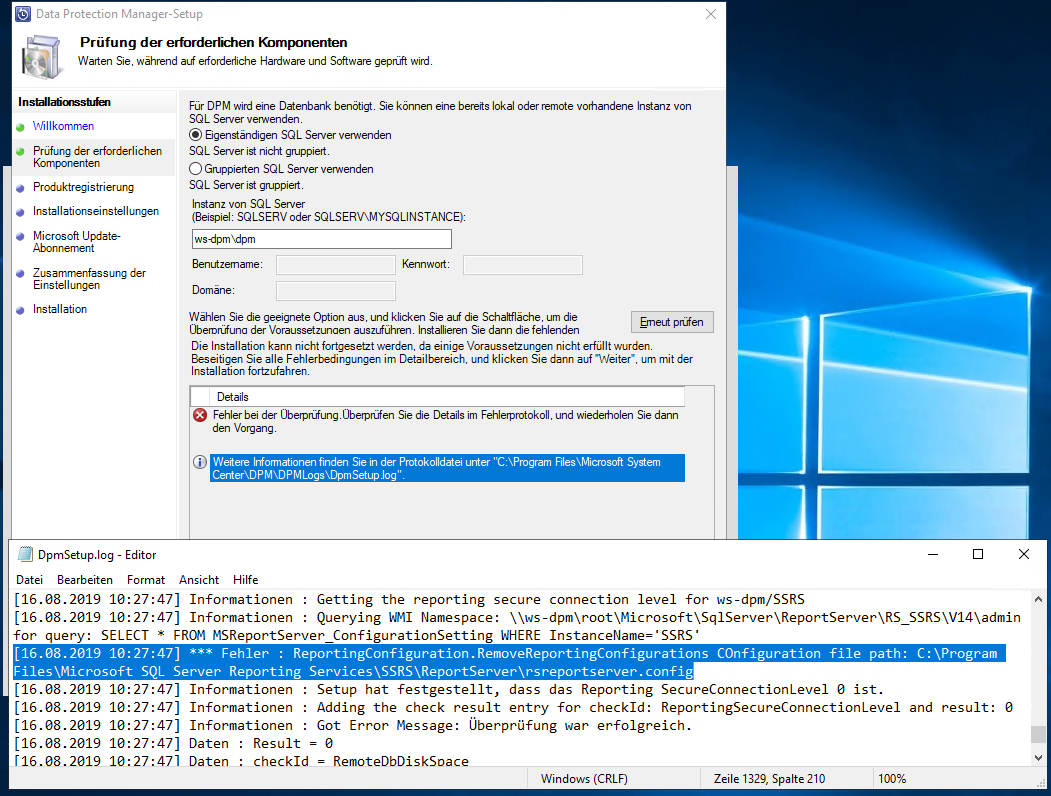Click the information icon beside the log file message

click(200, 462)
